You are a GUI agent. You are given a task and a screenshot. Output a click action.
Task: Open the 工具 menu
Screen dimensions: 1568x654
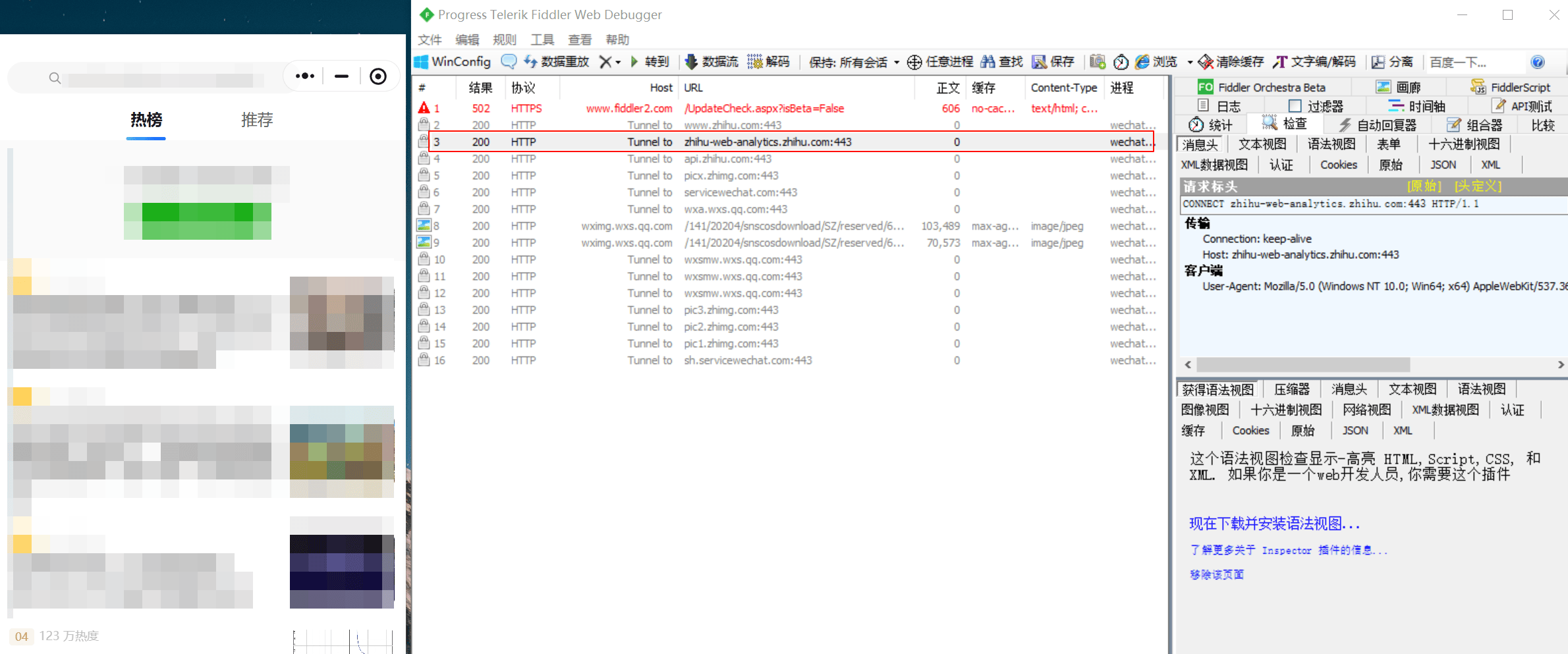click(x=542, y=40)
